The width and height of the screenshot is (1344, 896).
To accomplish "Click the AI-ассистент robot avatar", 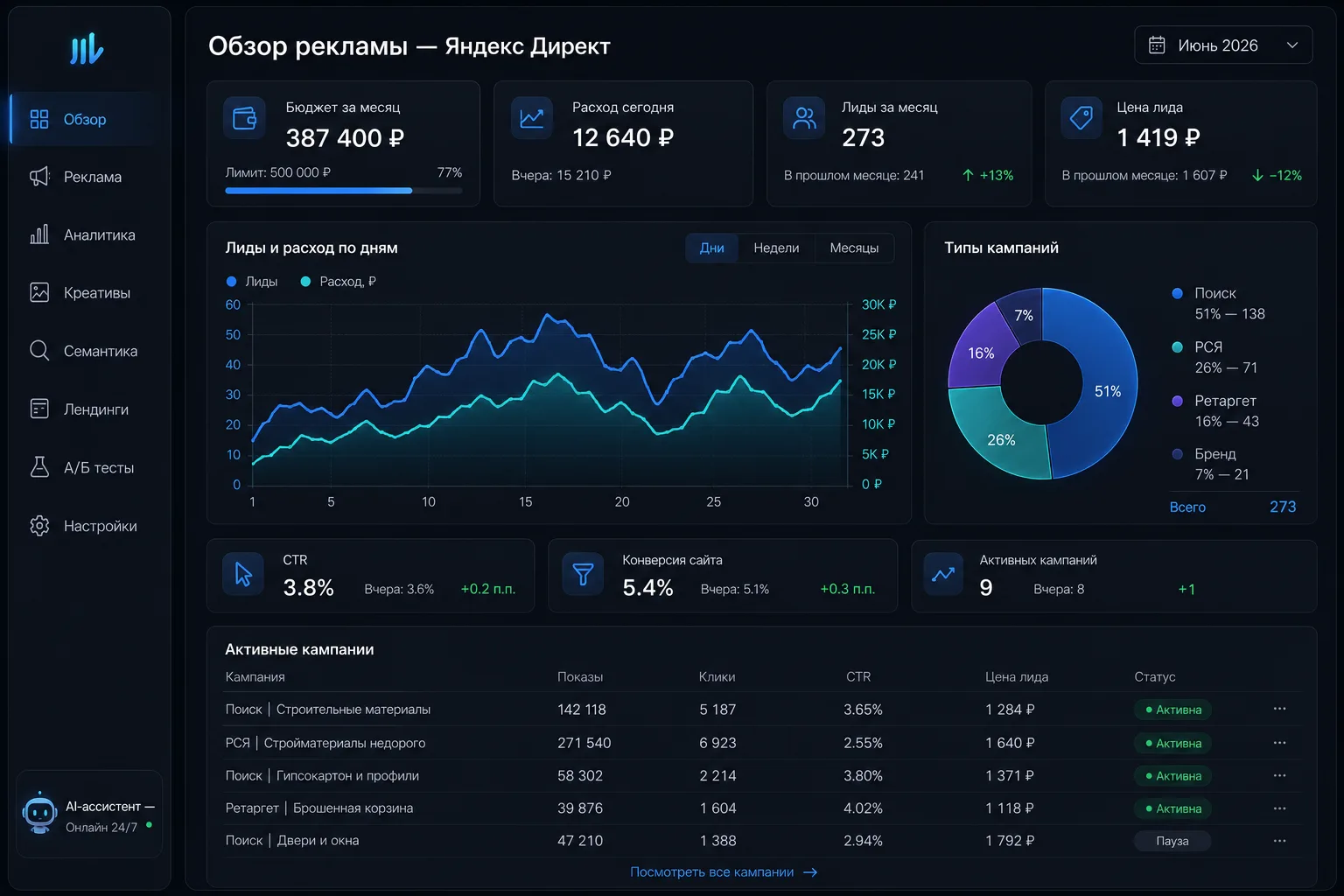I will (39, 814).
